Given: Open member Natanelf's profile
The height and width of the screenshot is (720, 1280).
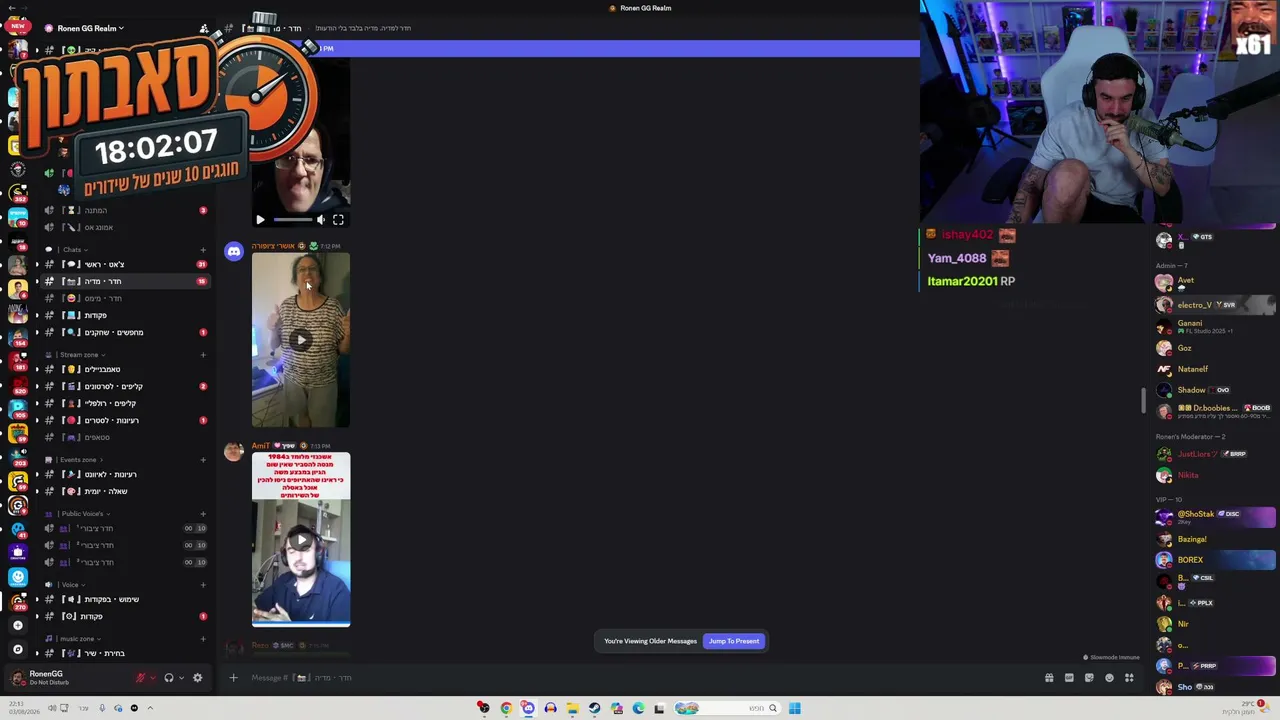Looking at the screenshot, I should (1215, 369).
